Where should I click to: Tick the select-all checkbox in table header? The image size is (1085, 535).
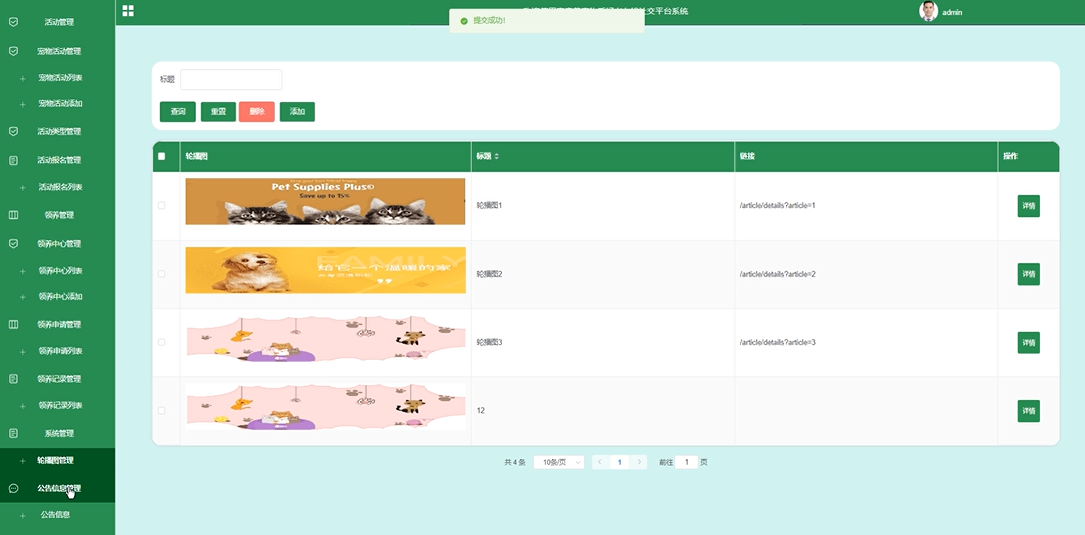tap(161, 156)
